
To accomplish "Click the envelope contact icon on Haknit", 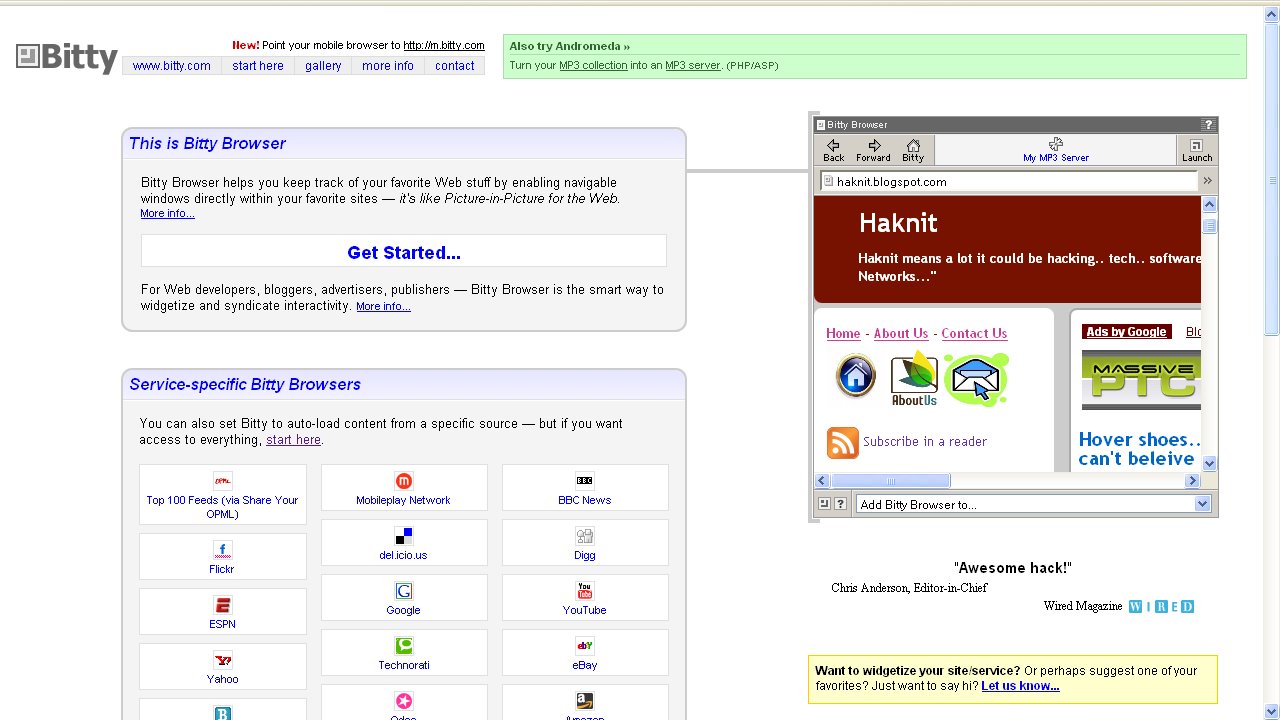I will 976,379.
